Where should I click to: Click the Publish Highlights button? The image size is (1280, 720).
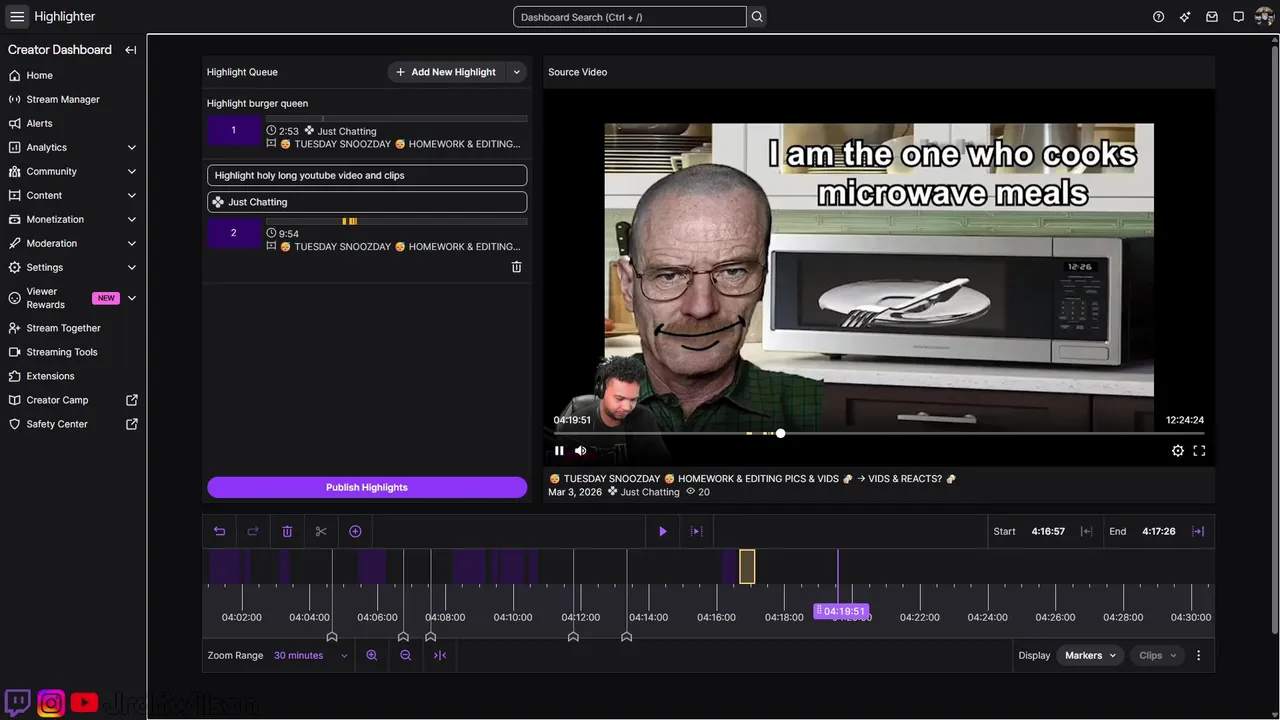tap(367, 487)
